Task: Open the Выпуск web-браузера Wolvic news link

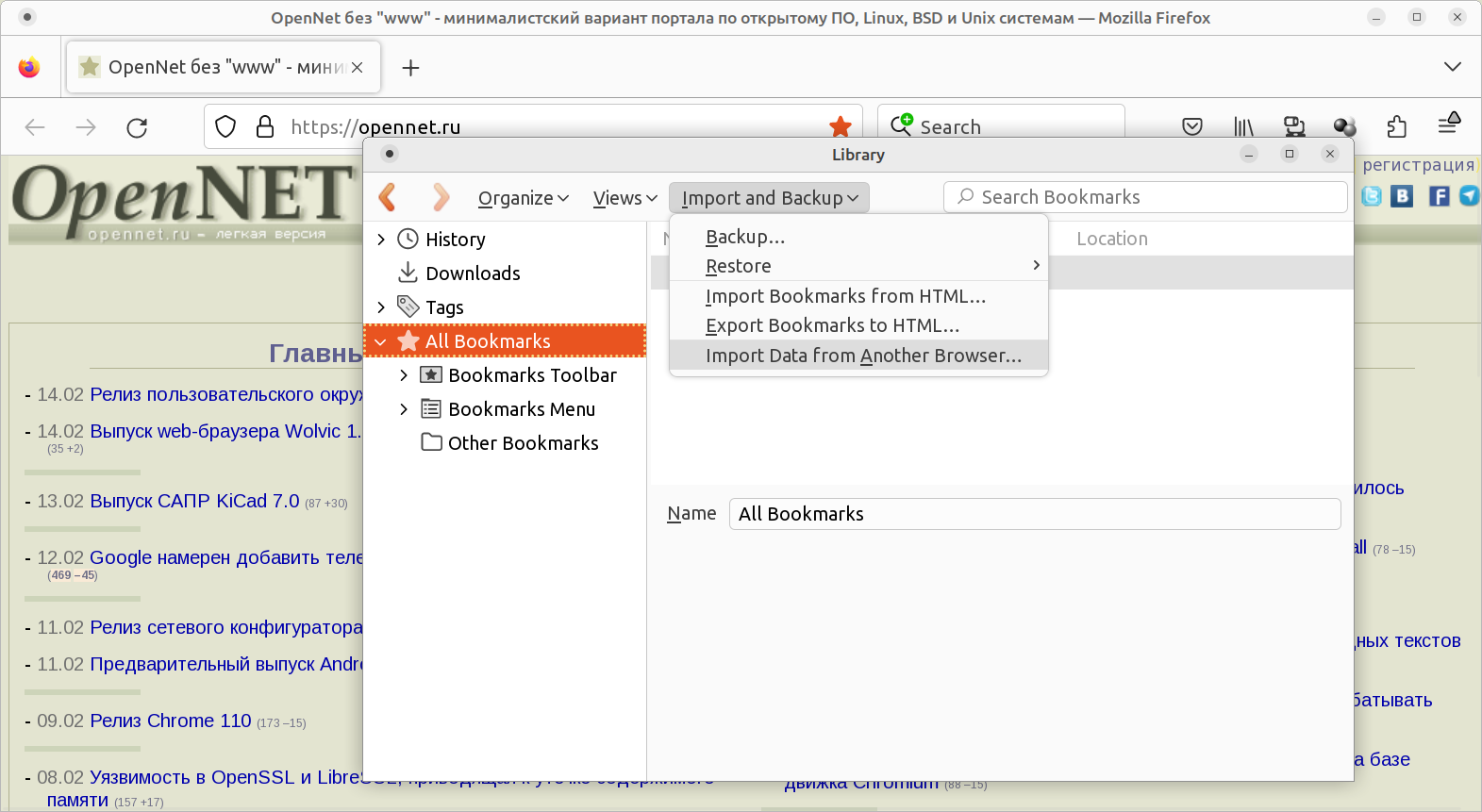Action: (225, 431)
